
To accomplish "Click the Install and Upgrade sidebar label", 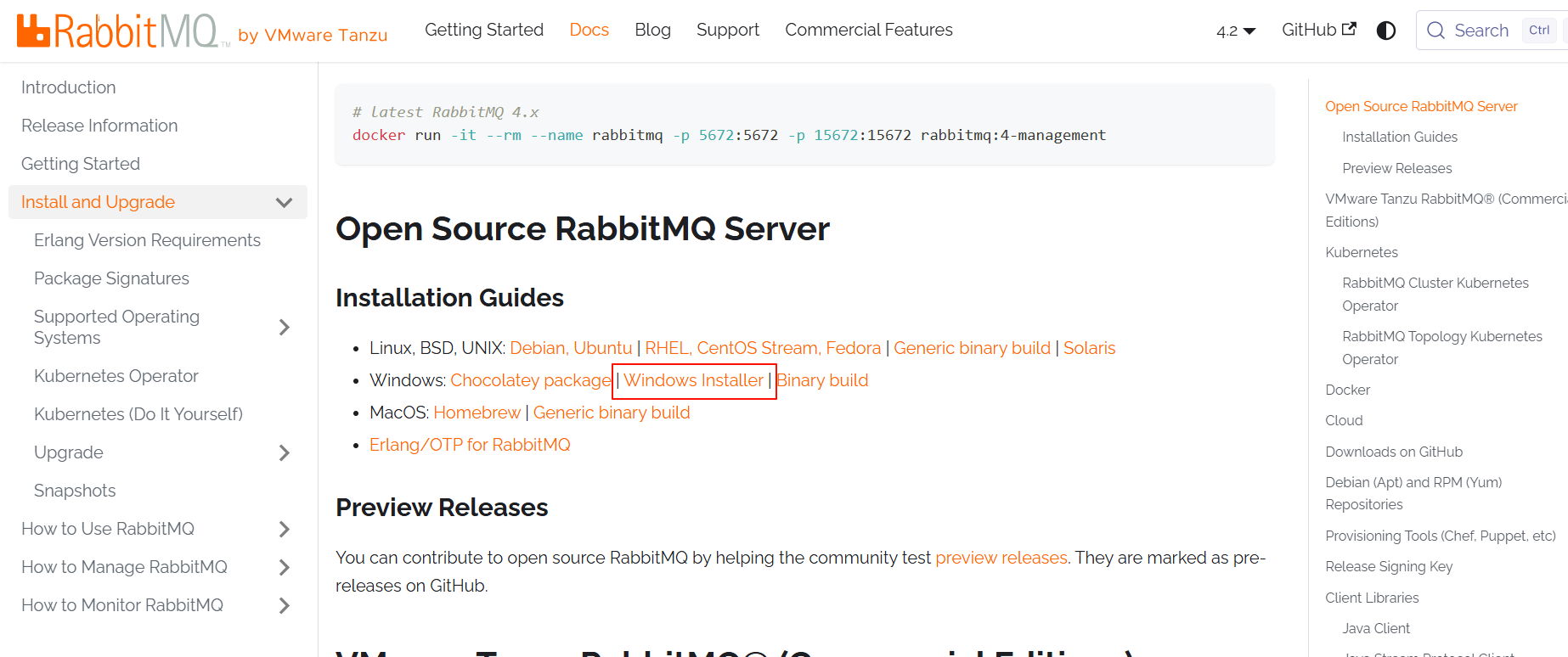I will 98,202.
